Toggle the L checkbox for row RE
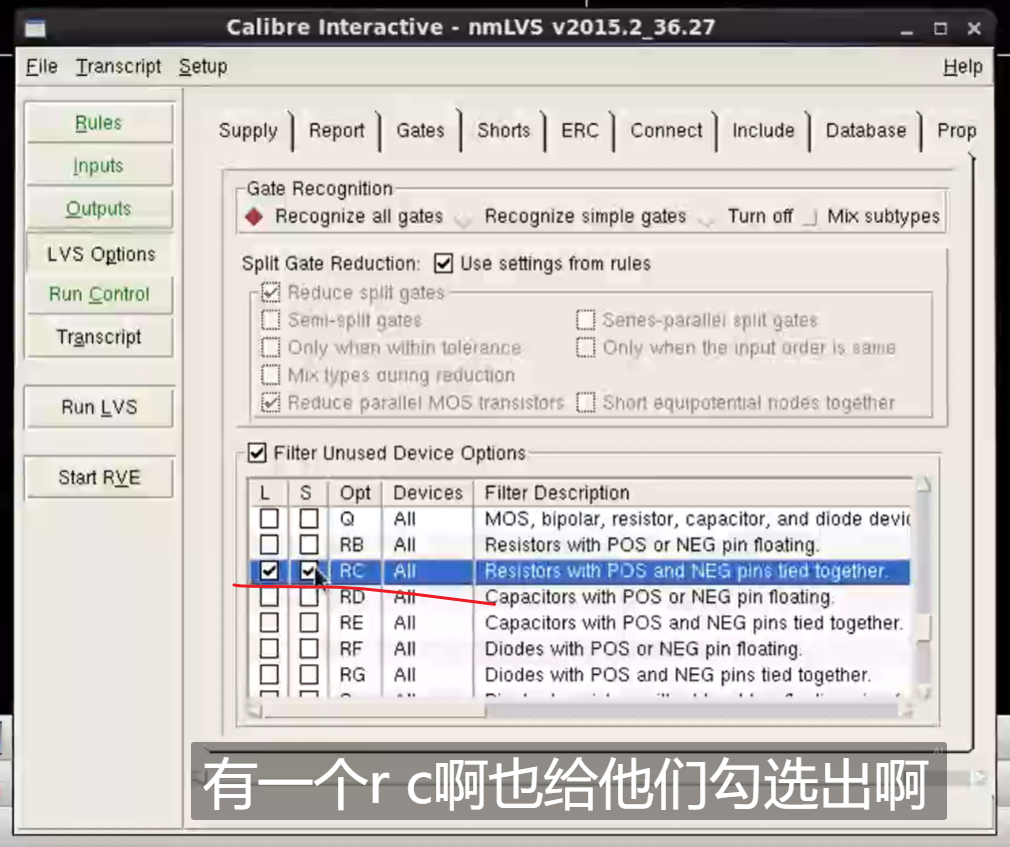The image size is (1010, 847). click(x=269, y=623)
